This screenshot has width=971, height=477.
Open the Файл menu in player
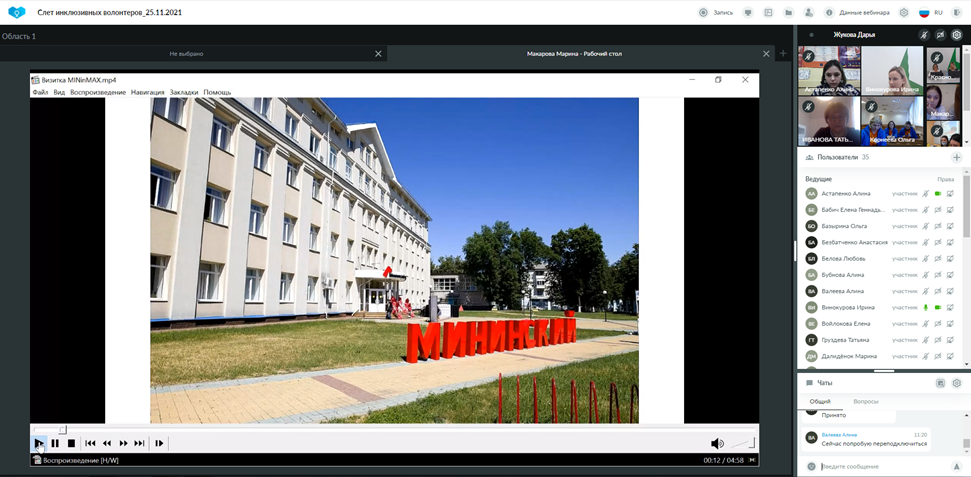pyautogui.click(x=40, y=92)
